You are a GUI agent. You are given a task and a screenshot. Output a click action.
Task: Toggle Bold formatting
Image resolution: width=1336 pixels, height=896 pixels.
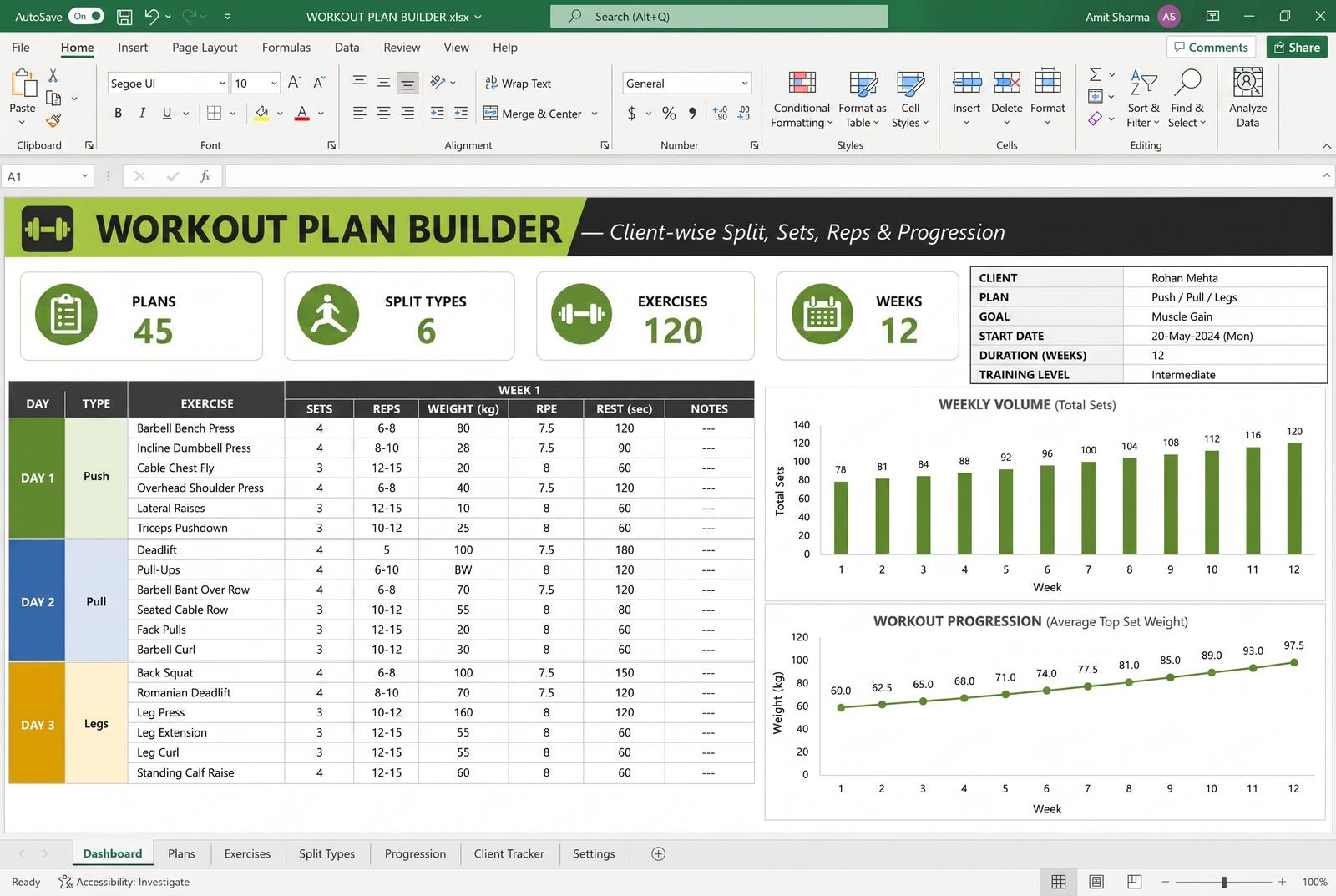(118, 113)
